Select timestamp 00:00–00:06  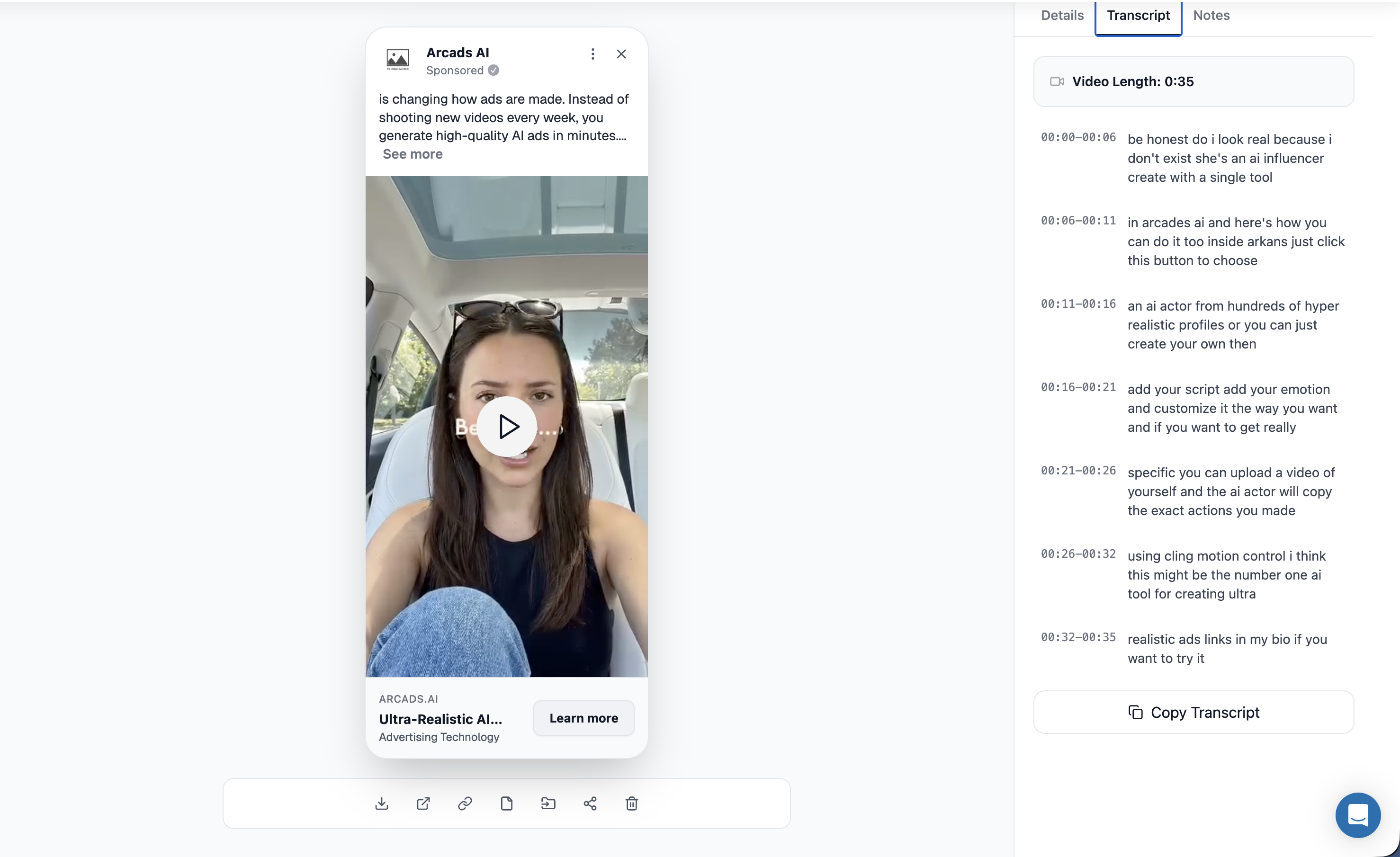[x=1078, y=137]
